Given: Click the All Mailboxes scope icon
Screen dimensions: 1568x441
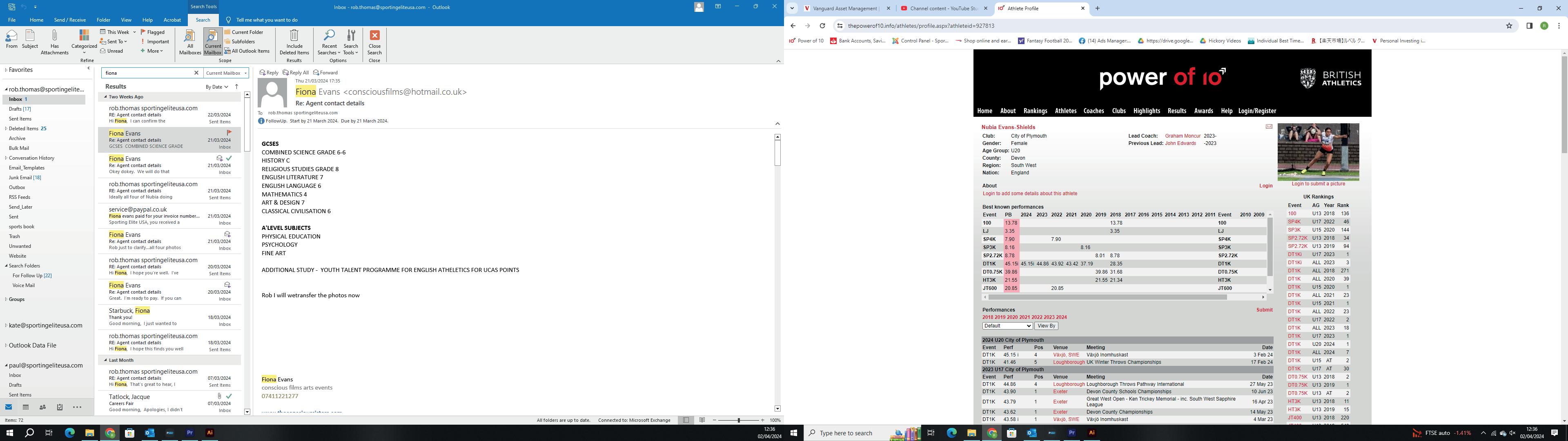Looking at the screenshot, I should click(190, 41).
